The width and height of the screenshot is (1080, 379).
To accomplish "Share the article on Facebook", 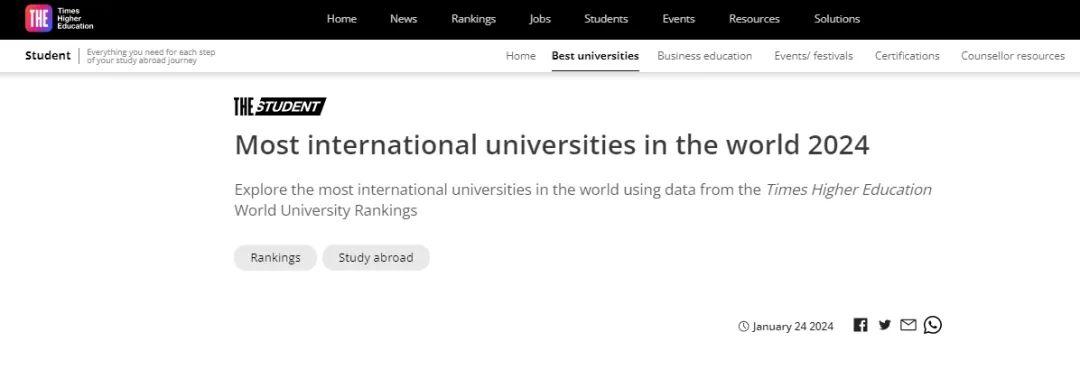I will click(860, 325).
